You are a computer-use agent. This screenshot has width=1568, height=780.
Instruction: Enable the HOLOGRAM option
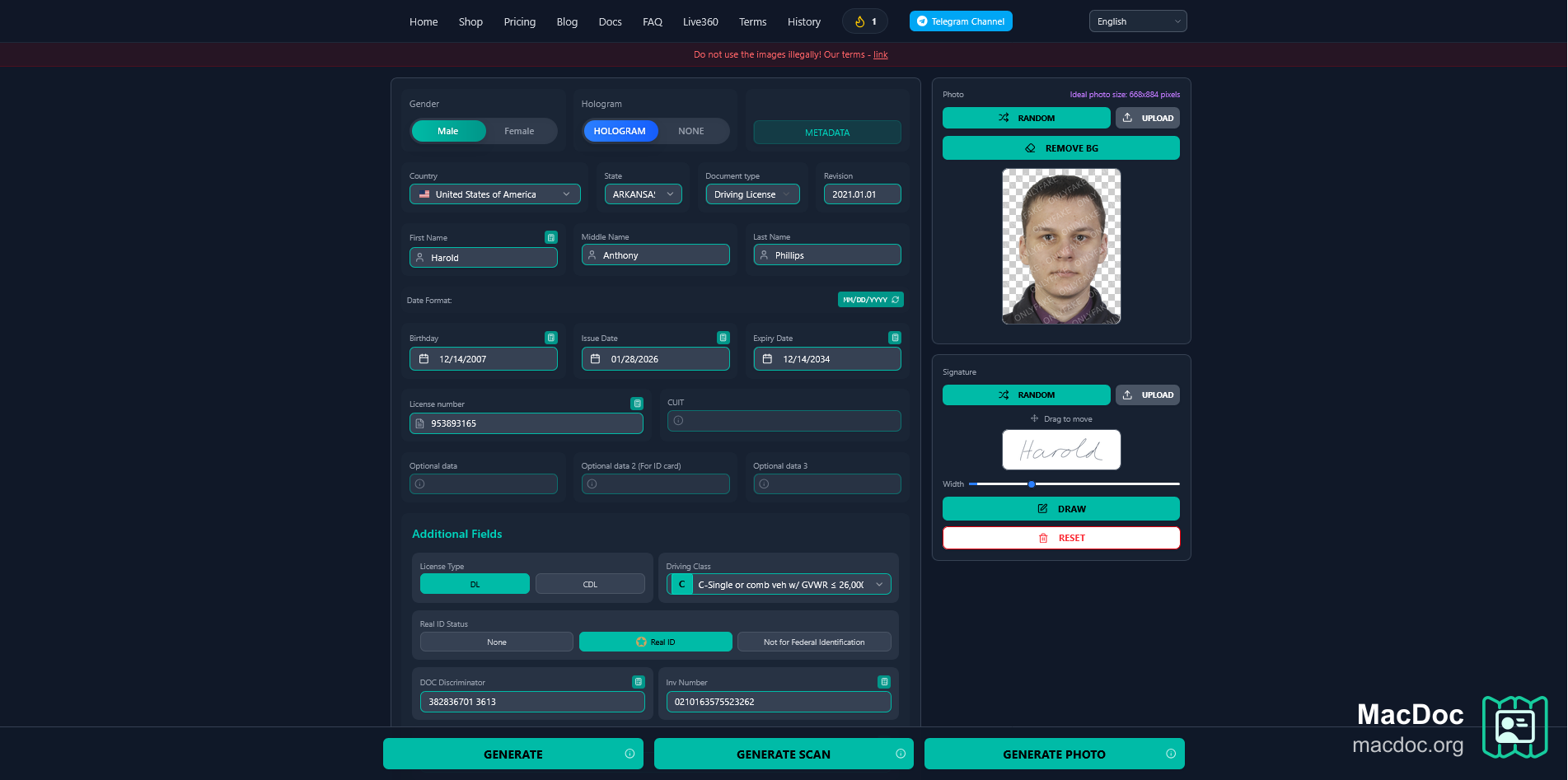(x=620, y=131)
